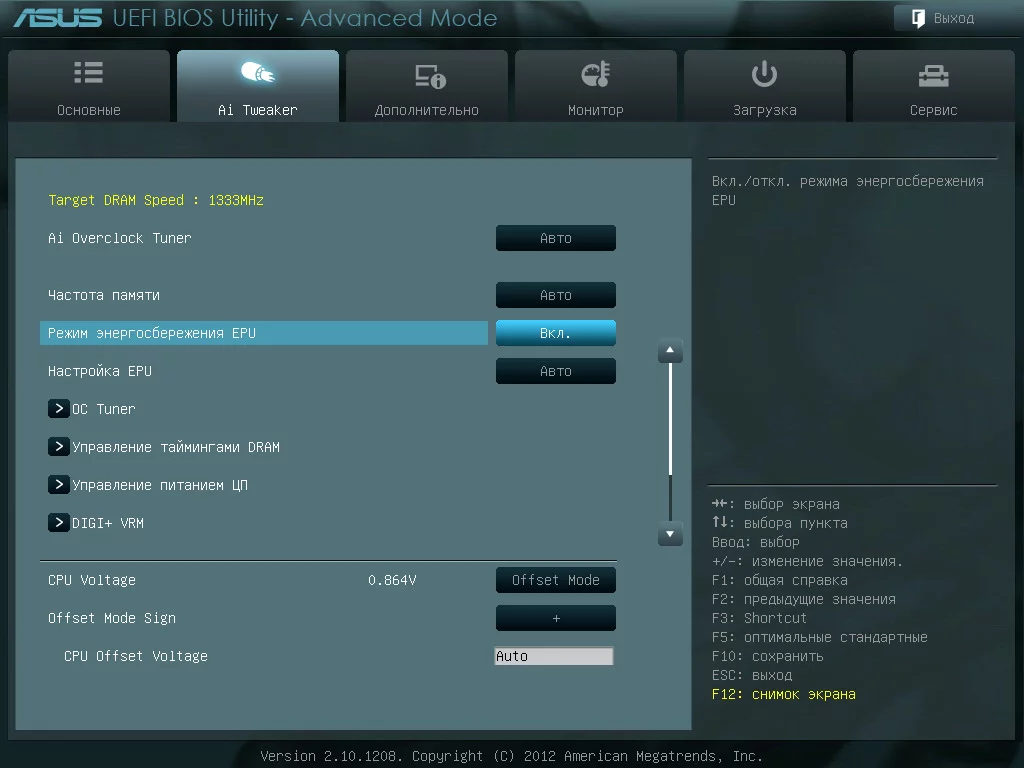Click the scroll down arrow button
1024x768 pixels.
670,534
